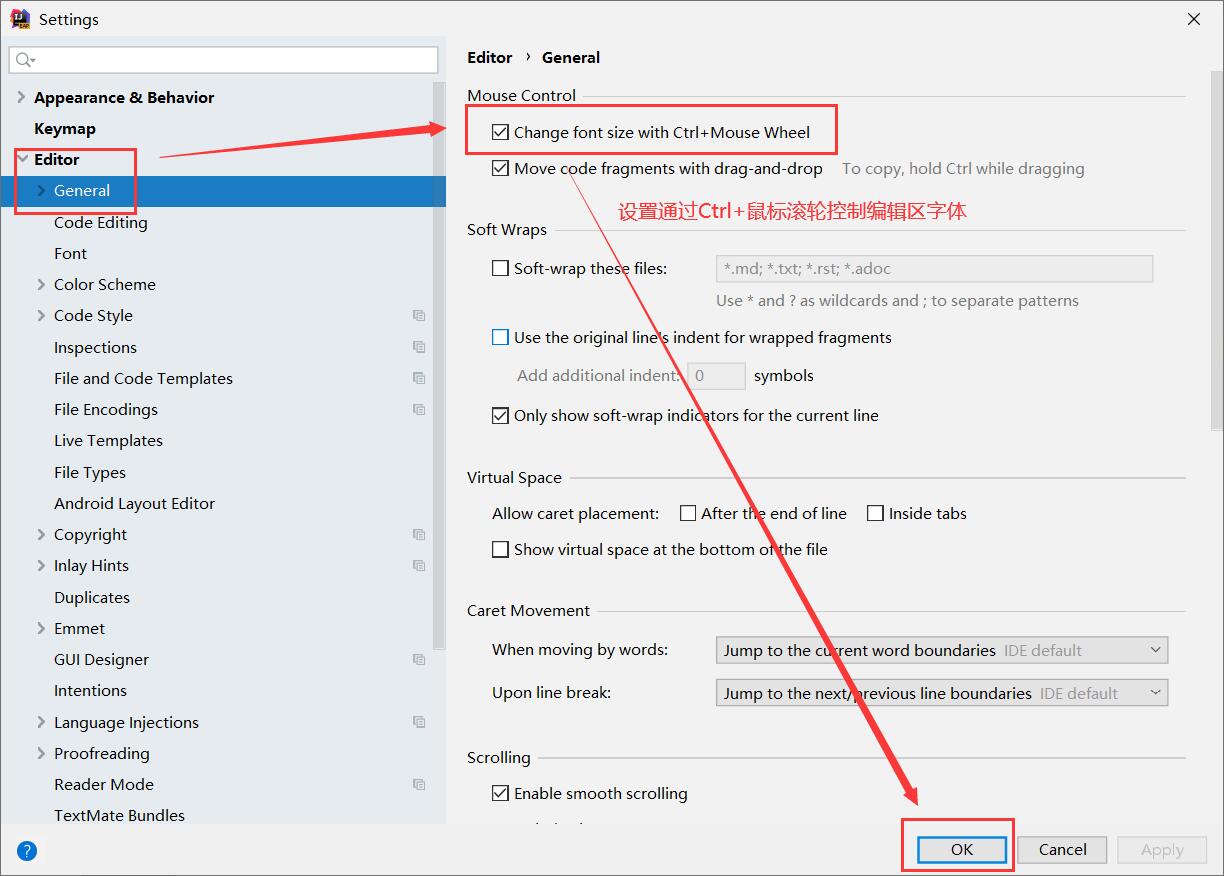
Task: Click the project-level icon beside GUI Designer
Action: pos(419,659)
